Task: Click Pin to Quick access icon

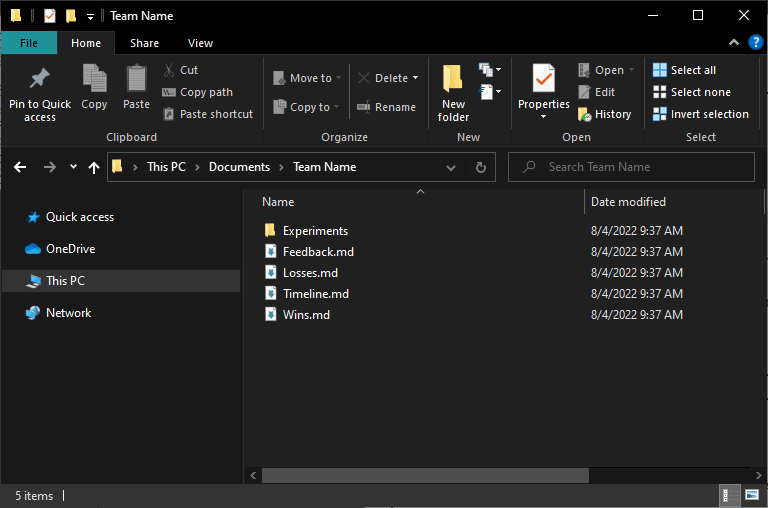Action: click(x=39, y=80)
